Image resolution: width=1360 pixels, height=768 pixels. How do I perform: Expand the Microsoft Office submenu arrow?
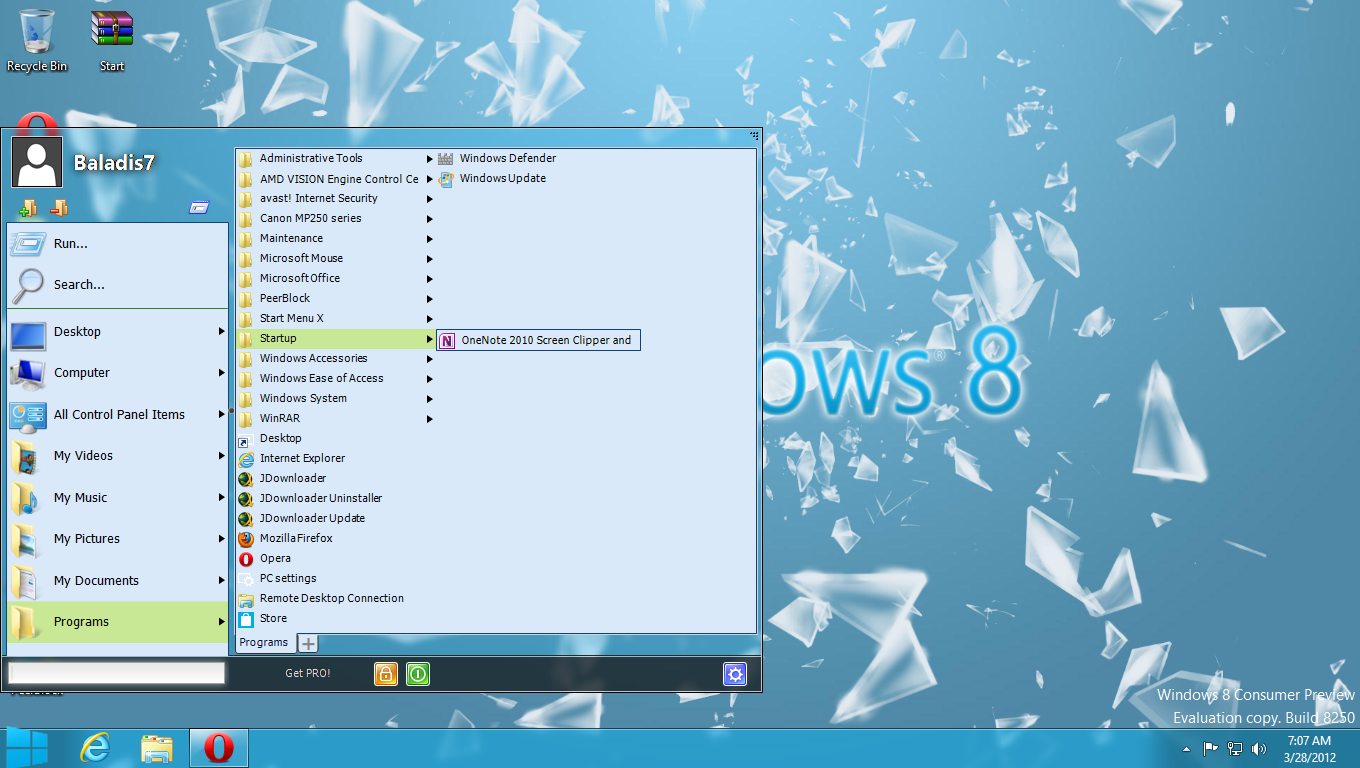point(430,279)
